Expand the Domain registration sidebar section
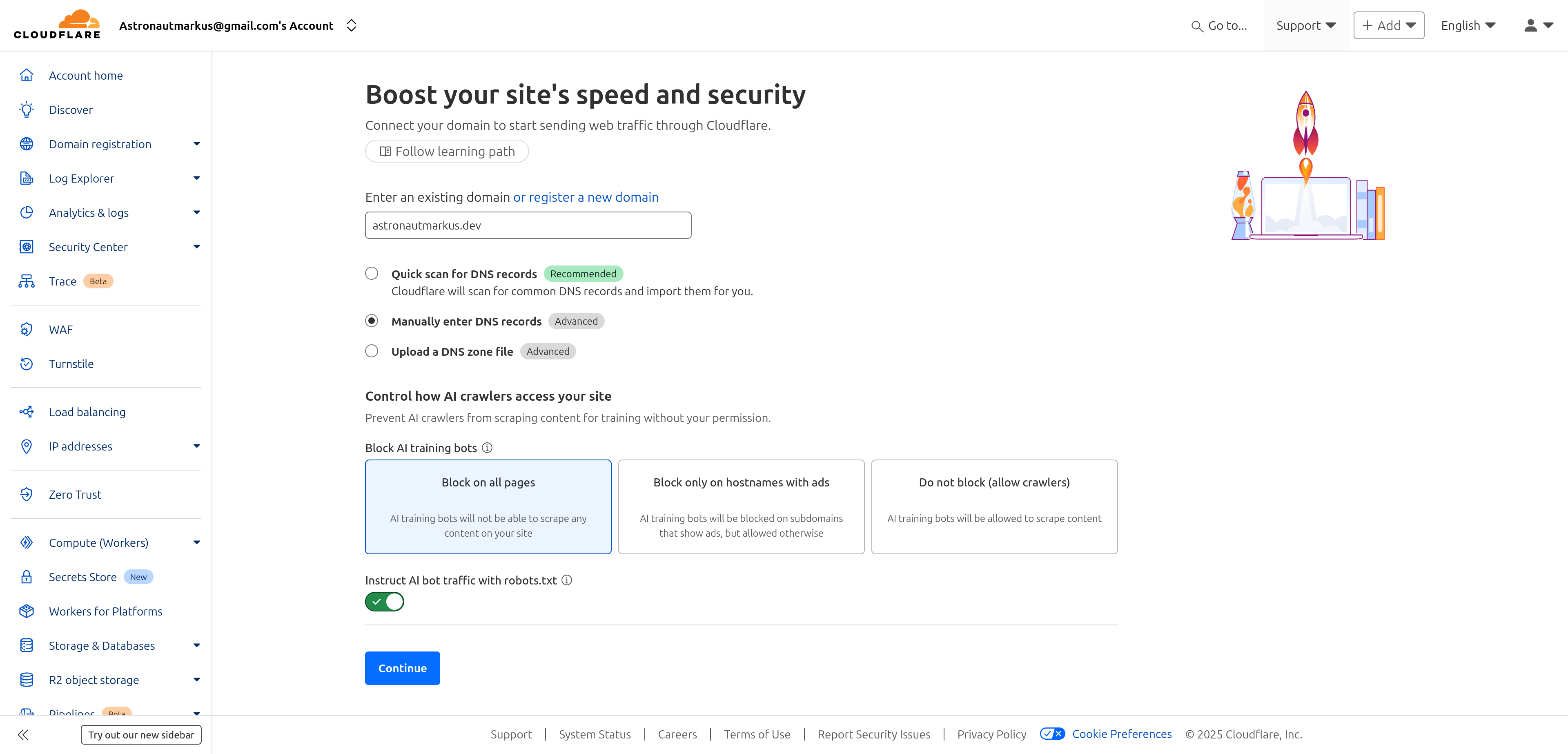The image size is (1568, 754). [196, 144]
